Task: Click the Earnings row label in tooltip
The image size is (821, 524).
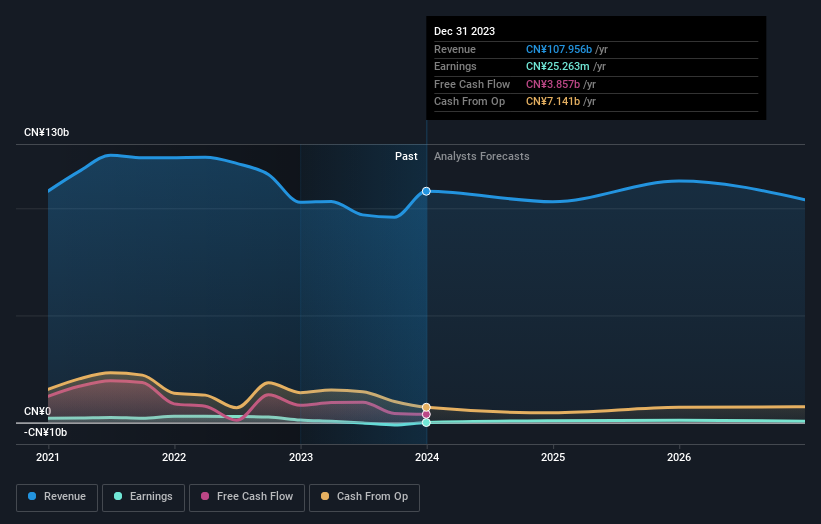Action: pyautogui.click(x=456, y=66)
